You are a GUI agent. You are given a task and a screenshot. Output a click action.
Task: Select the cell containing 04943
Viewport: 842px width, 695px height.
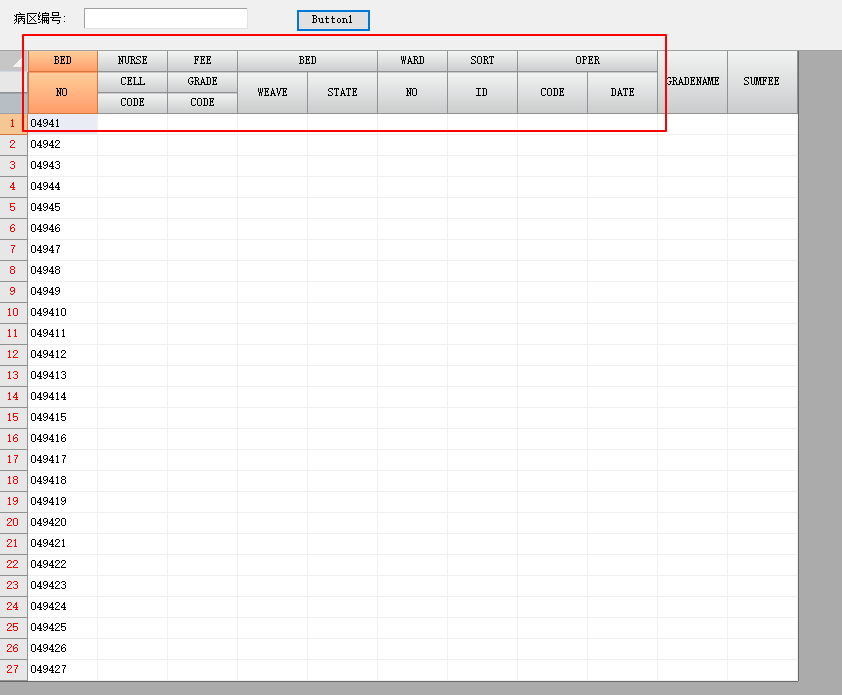point(62,165)
